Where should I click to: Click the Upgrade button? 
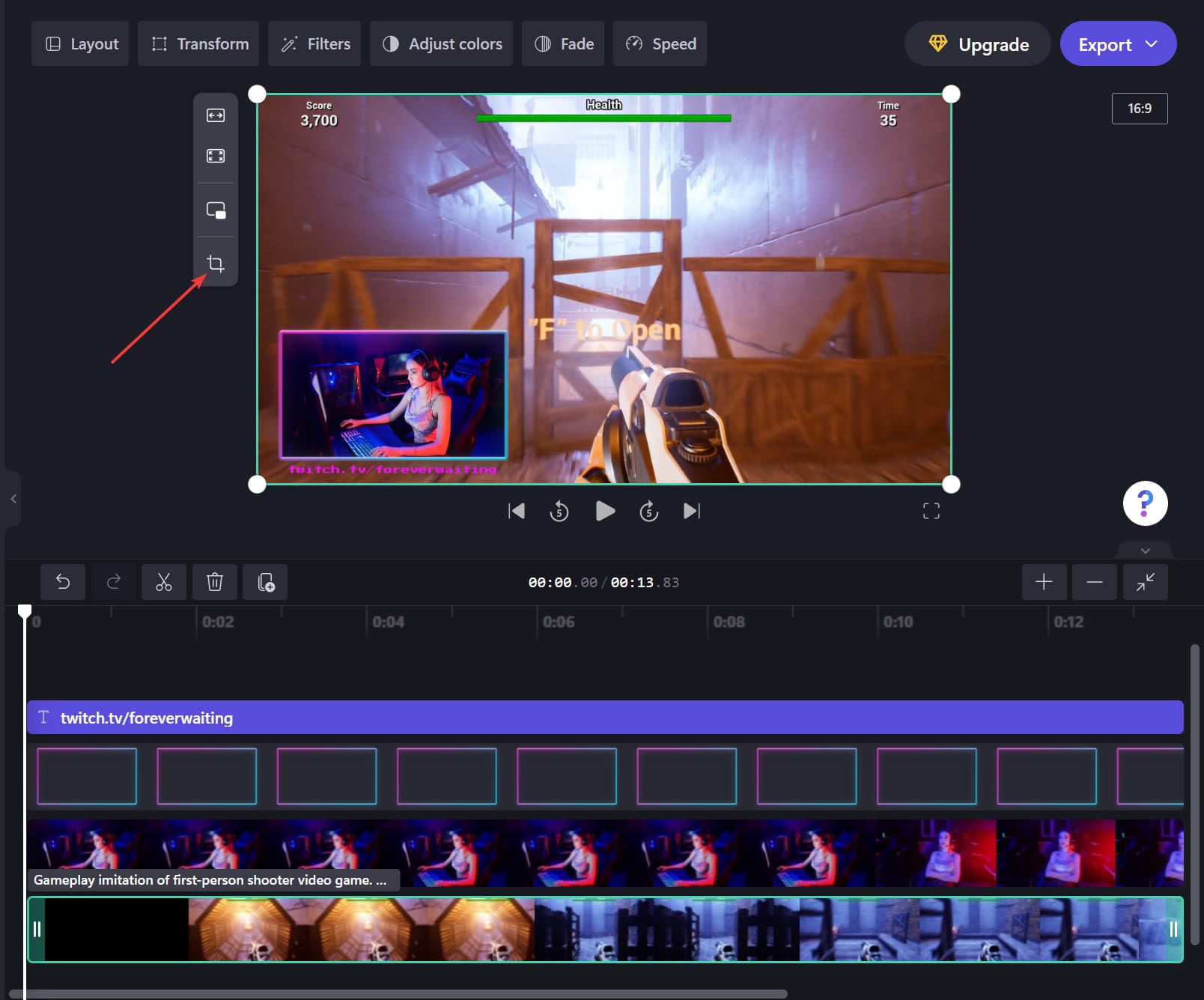977,43
